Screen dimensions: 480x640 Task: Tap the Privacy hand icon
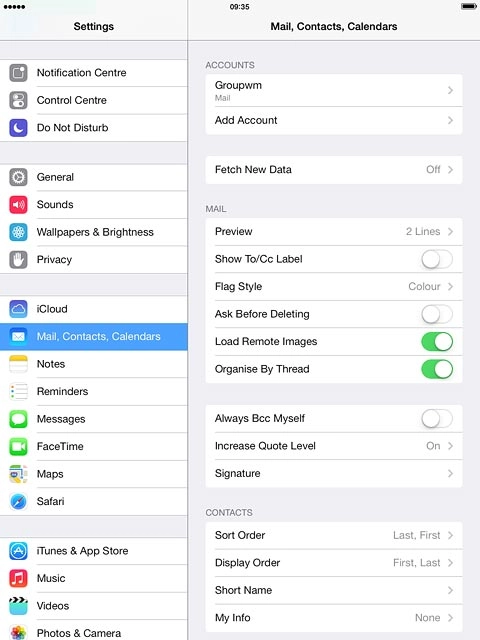pyautogui.click(x=18, y=260)
